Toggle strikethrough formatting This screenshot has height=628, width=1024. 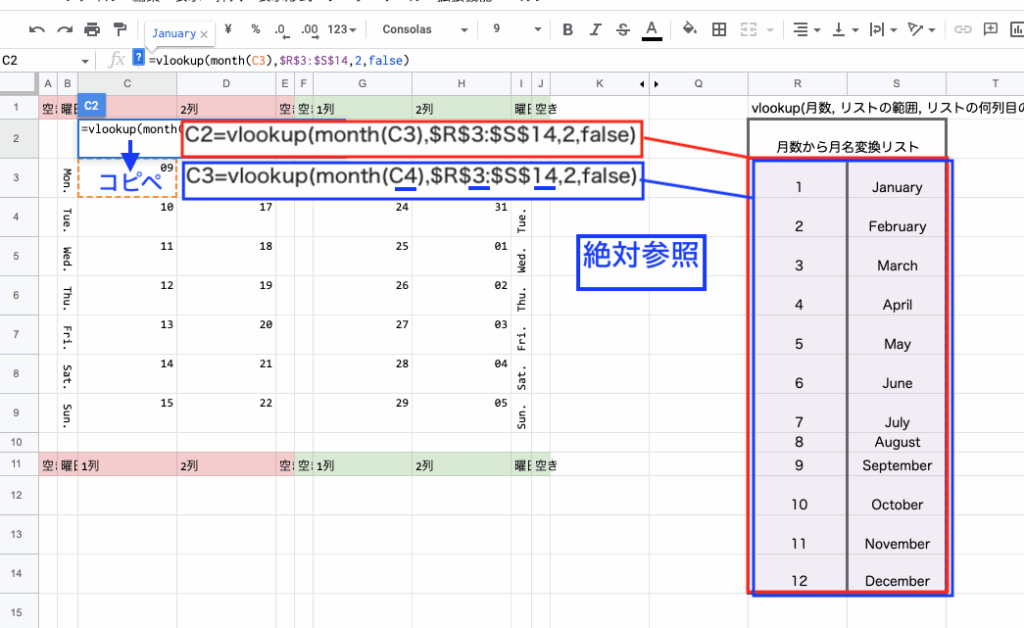pyautogui.click(x=620, y=29)
